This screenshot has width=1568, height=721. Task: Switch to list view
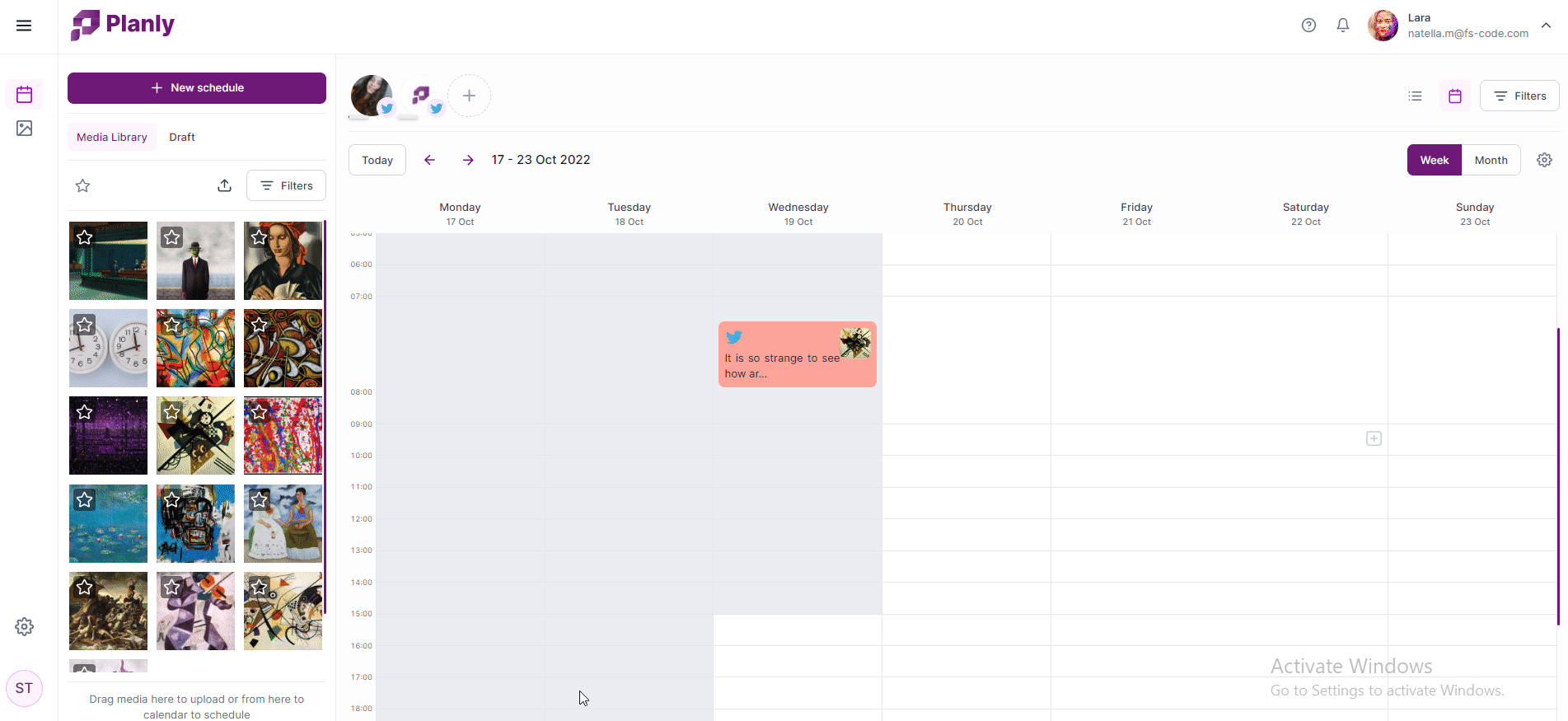click(1415, 96)
